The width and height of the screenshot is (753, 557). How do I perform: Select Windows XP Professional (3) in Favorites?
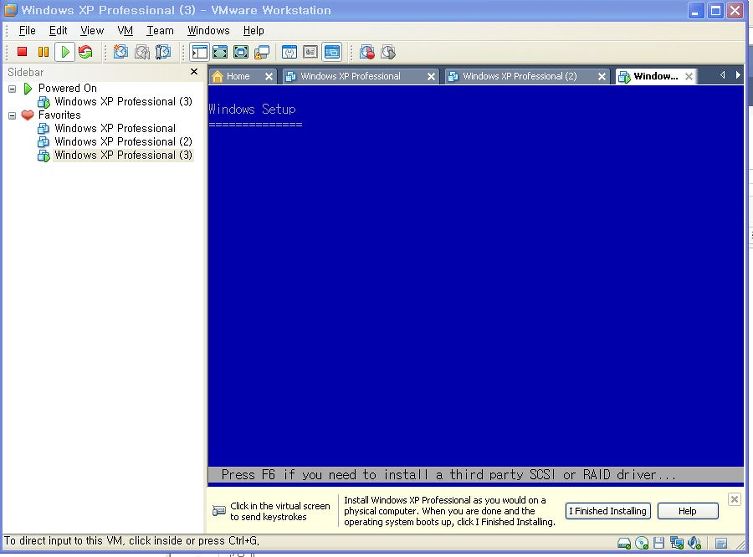pyautogui.click(x=123, y=156)
